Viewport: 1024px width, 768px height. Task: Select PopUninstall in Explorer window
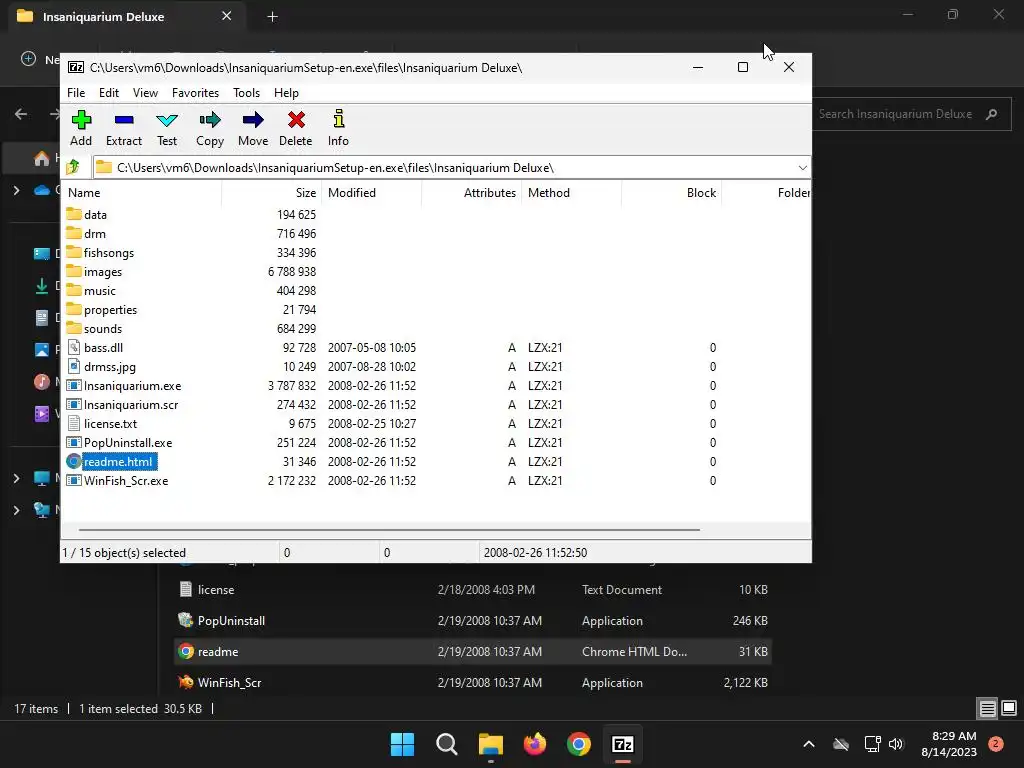[x=473, y=620]
